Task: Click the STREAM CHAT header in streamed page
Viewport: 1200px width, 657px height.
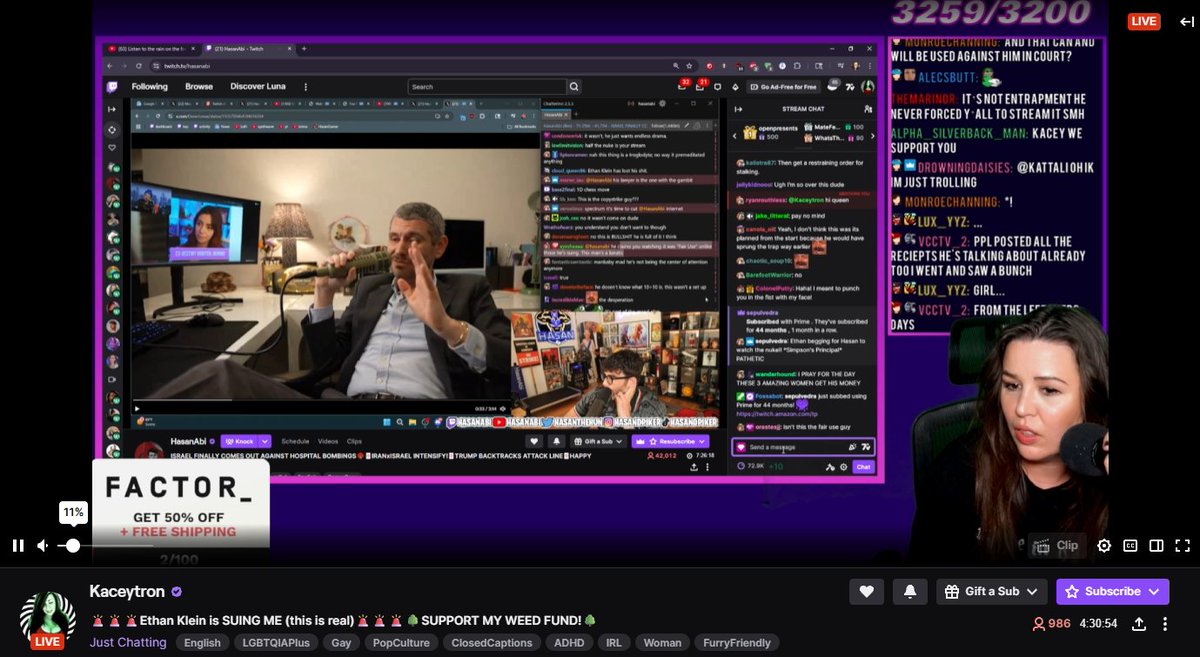Action: [803, 109]
